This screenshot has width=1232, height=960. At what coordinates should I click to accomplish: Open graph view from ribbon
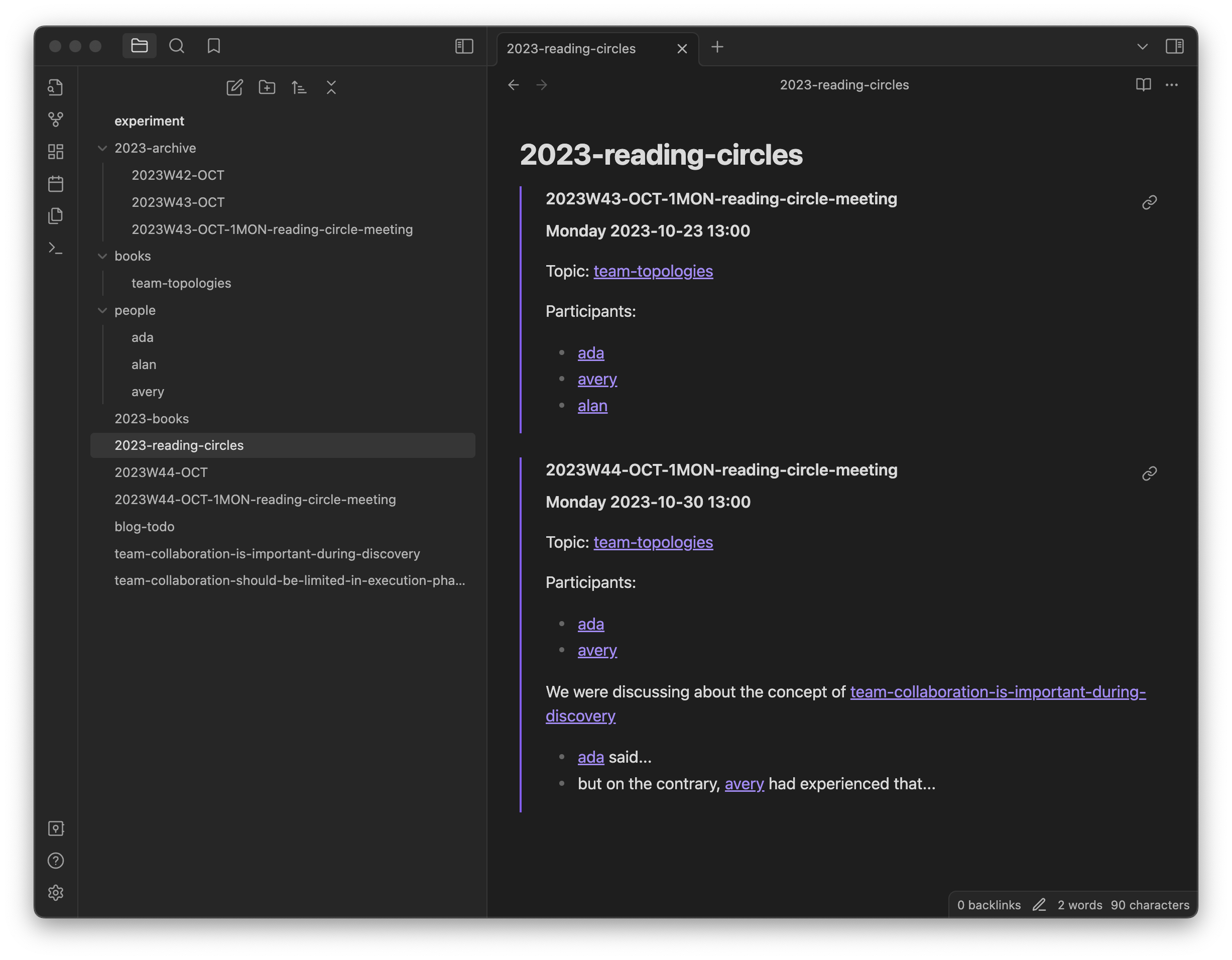[55, 119]
